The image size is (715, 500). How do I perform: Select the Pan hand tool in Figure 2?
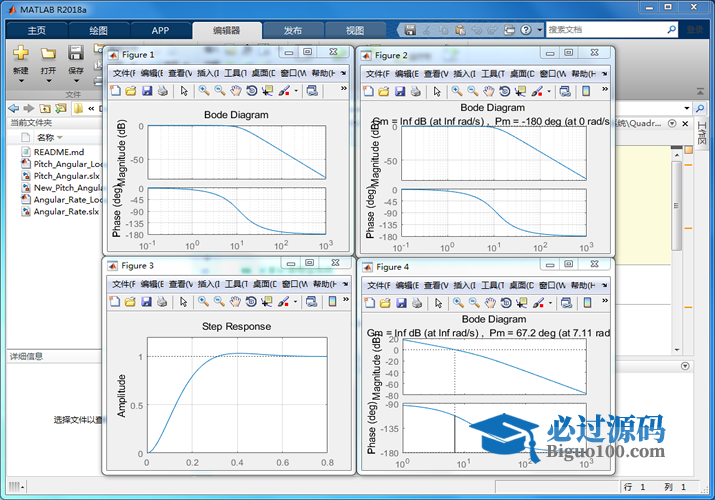point(487,91)
